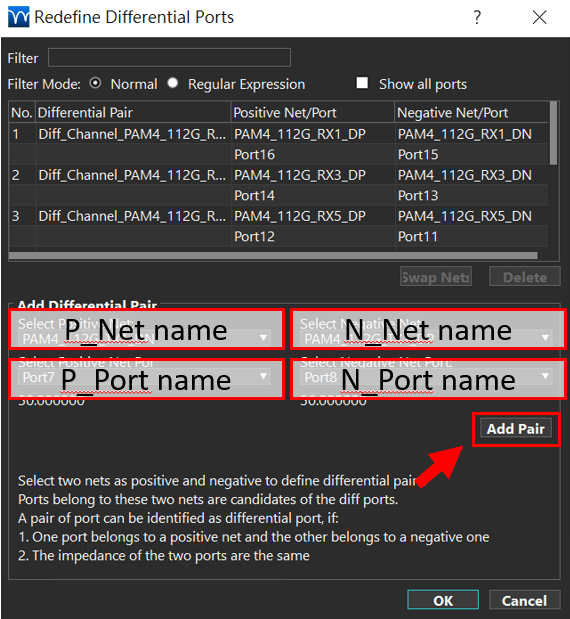Open the Negative Net Port dropdown showing Port8
This screenshot has height=619, width=570.
427,377
